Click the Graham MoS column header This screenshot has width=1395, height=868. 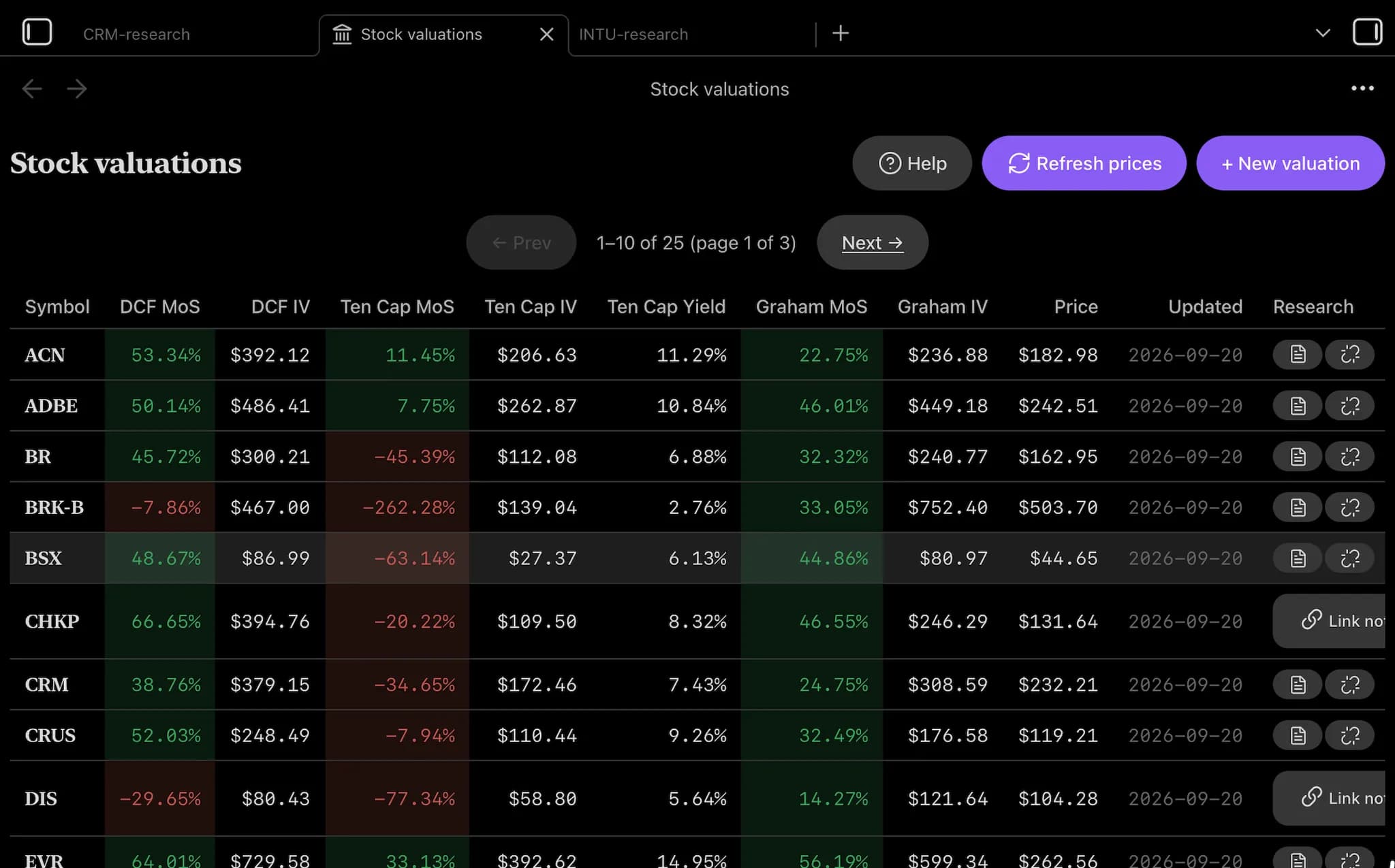pyautogui.click(x=812, y=306)
